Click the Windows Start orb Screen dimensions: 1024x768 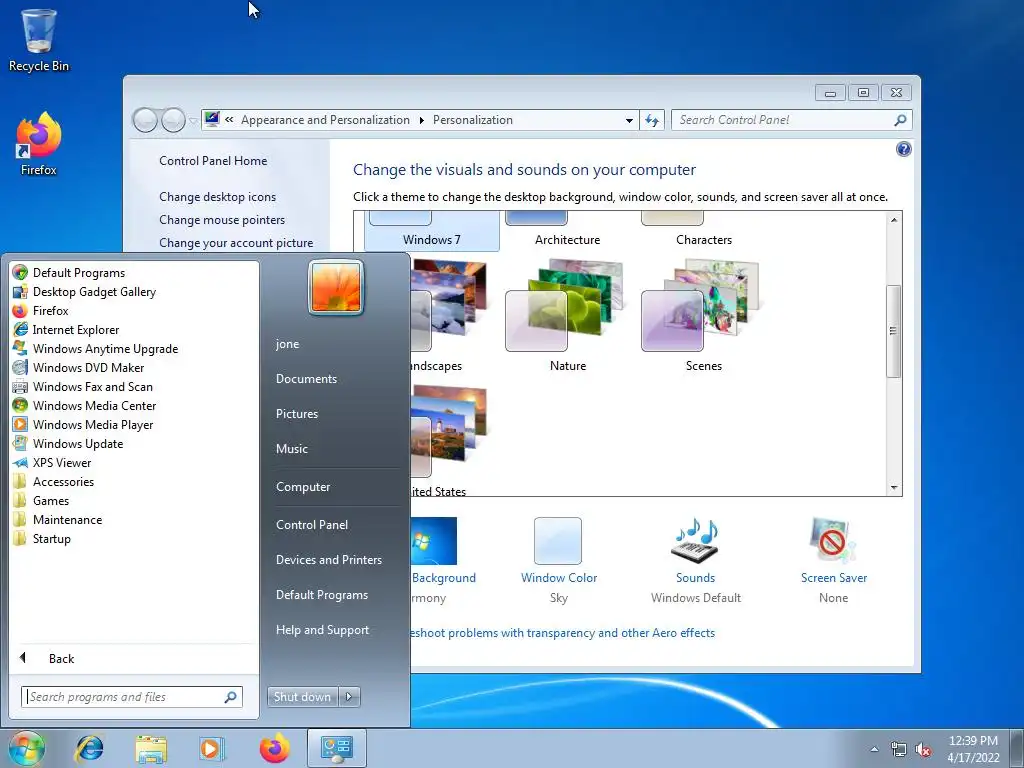click(x=26, y=748)
